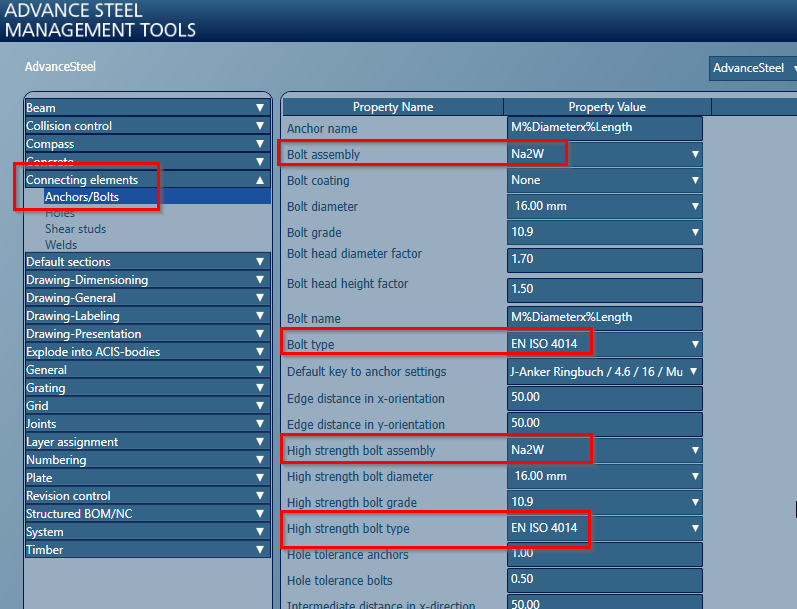Expand the Grid category
This screenshot has width=797, height=609.
[148, 406]
